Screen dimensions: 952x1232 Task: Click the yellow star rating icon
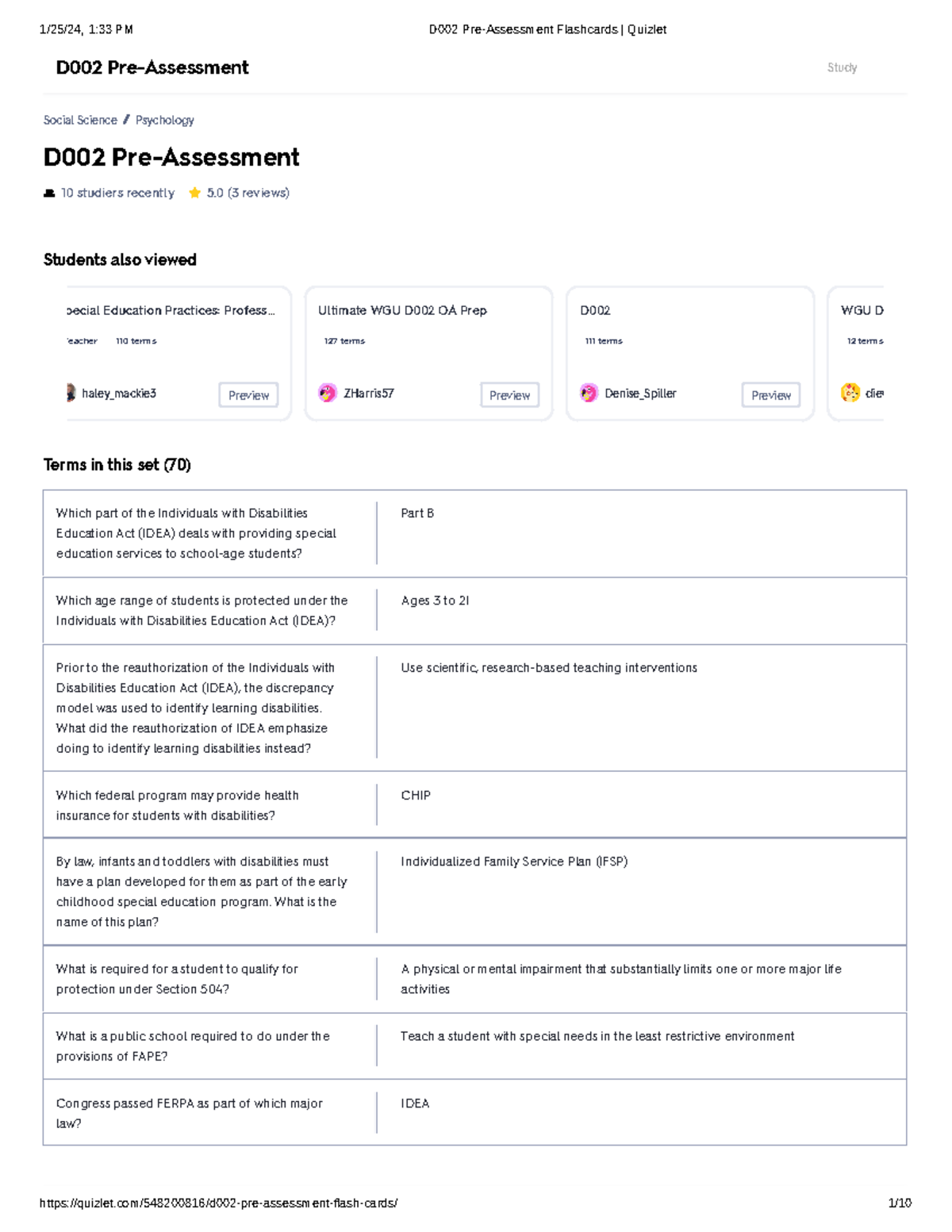pos(195,192)
